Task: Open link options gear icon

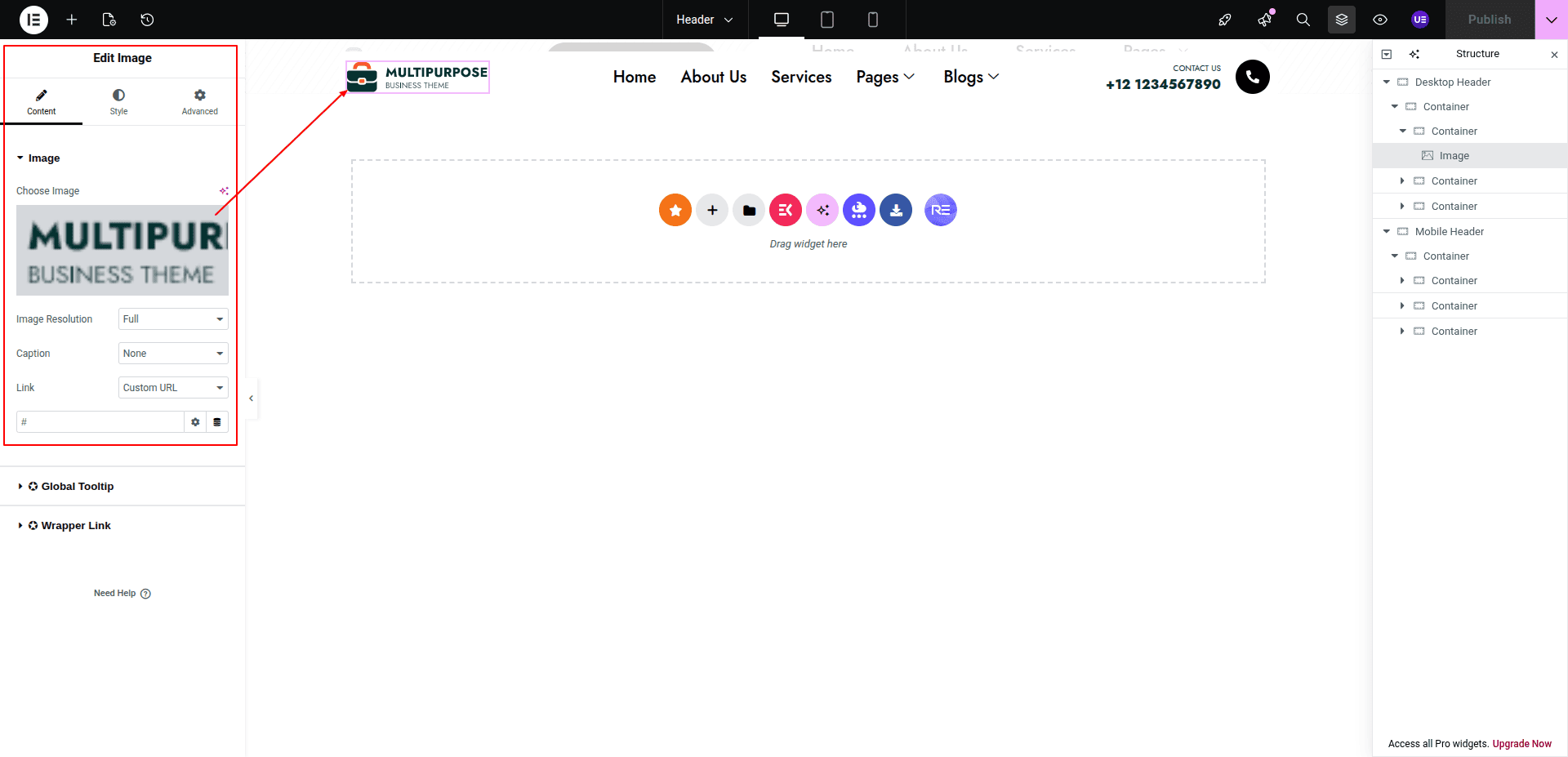Action: (x=195, y=422)
